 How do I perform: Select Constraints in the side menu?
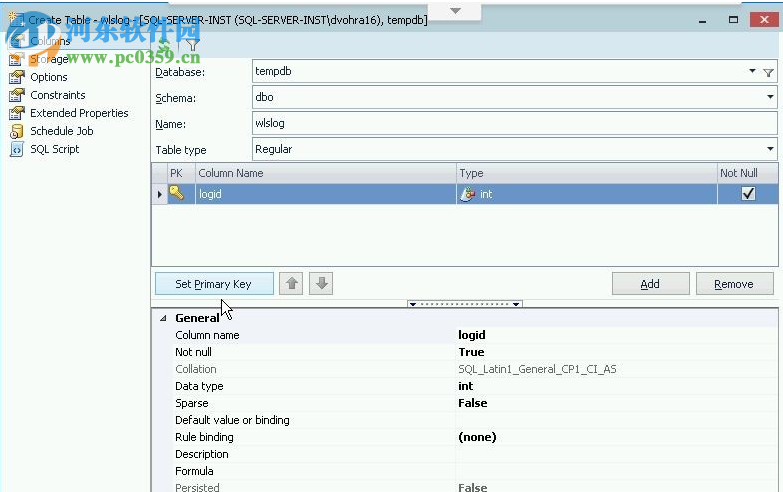[58, 95]
